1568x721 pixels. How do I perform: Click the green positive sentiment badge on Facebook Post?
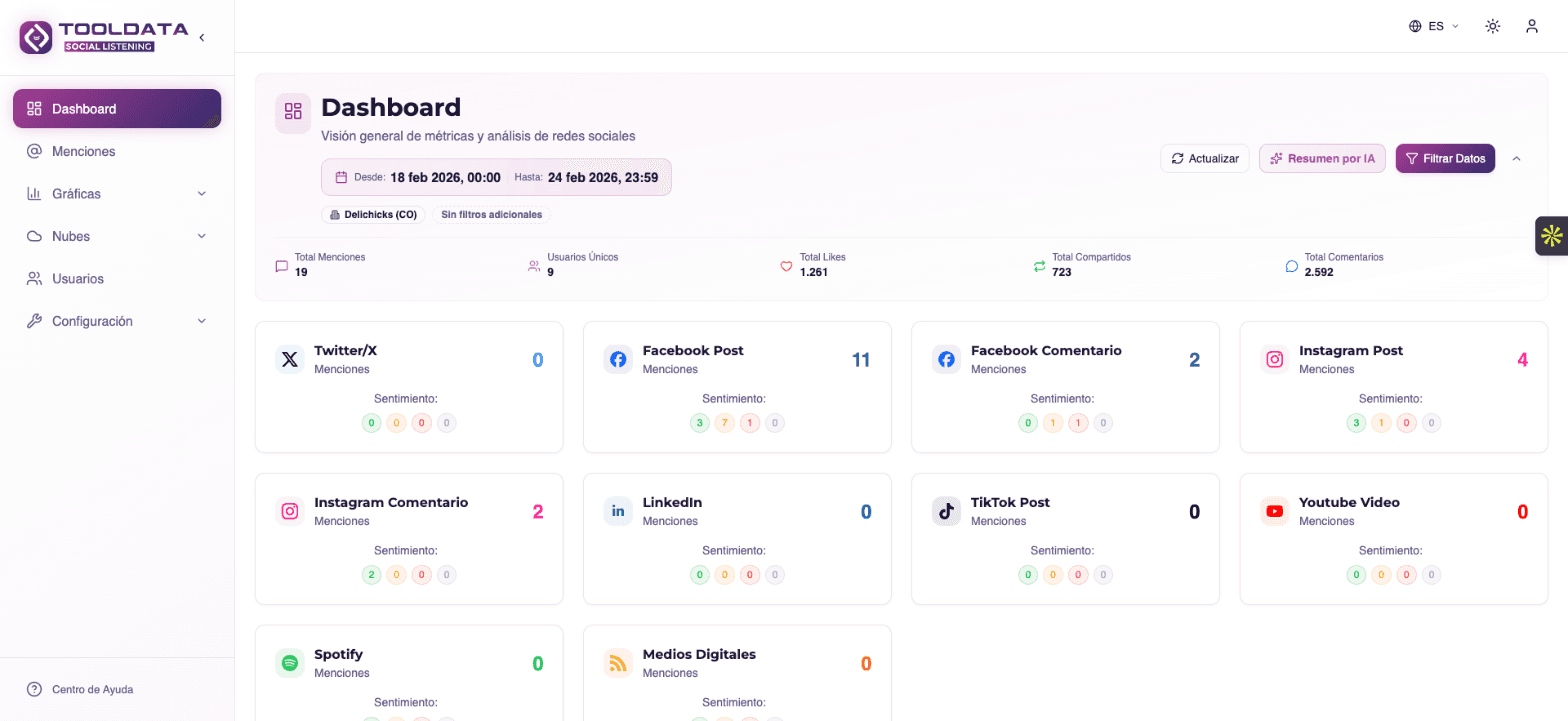[699, 423]
